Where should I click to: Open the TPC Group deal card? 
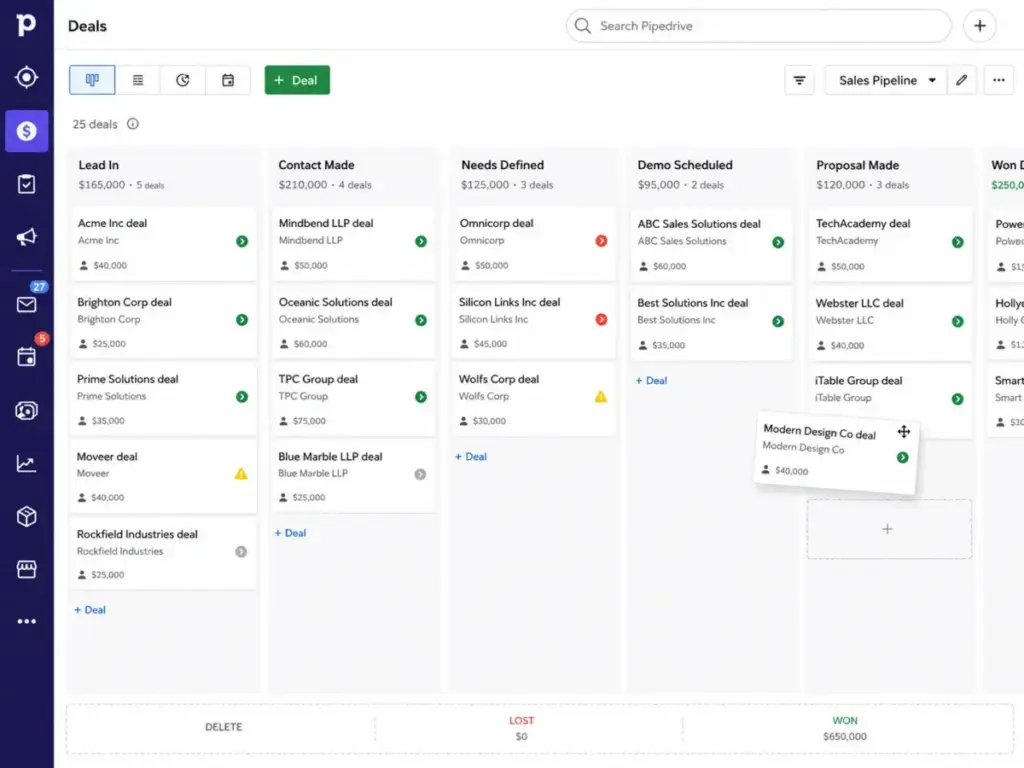[353, 399]
